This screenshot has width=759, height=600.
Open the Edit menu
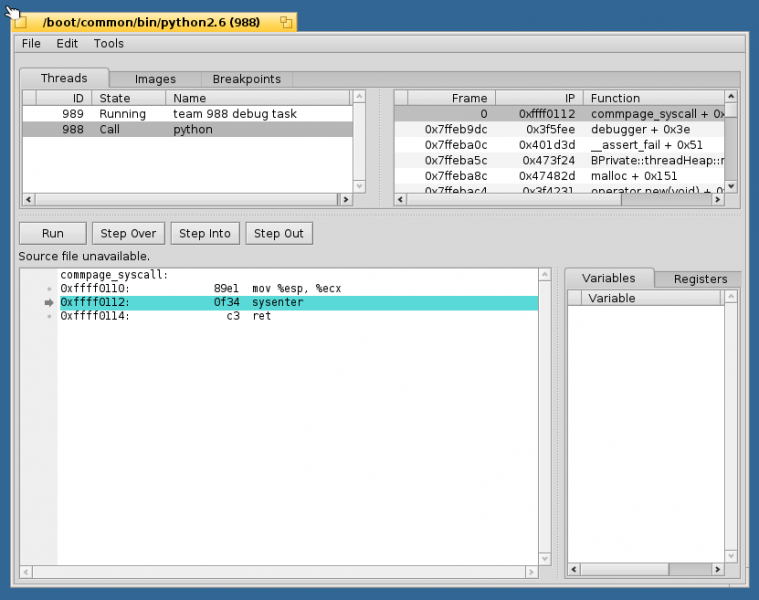click(x=67, y=44)
